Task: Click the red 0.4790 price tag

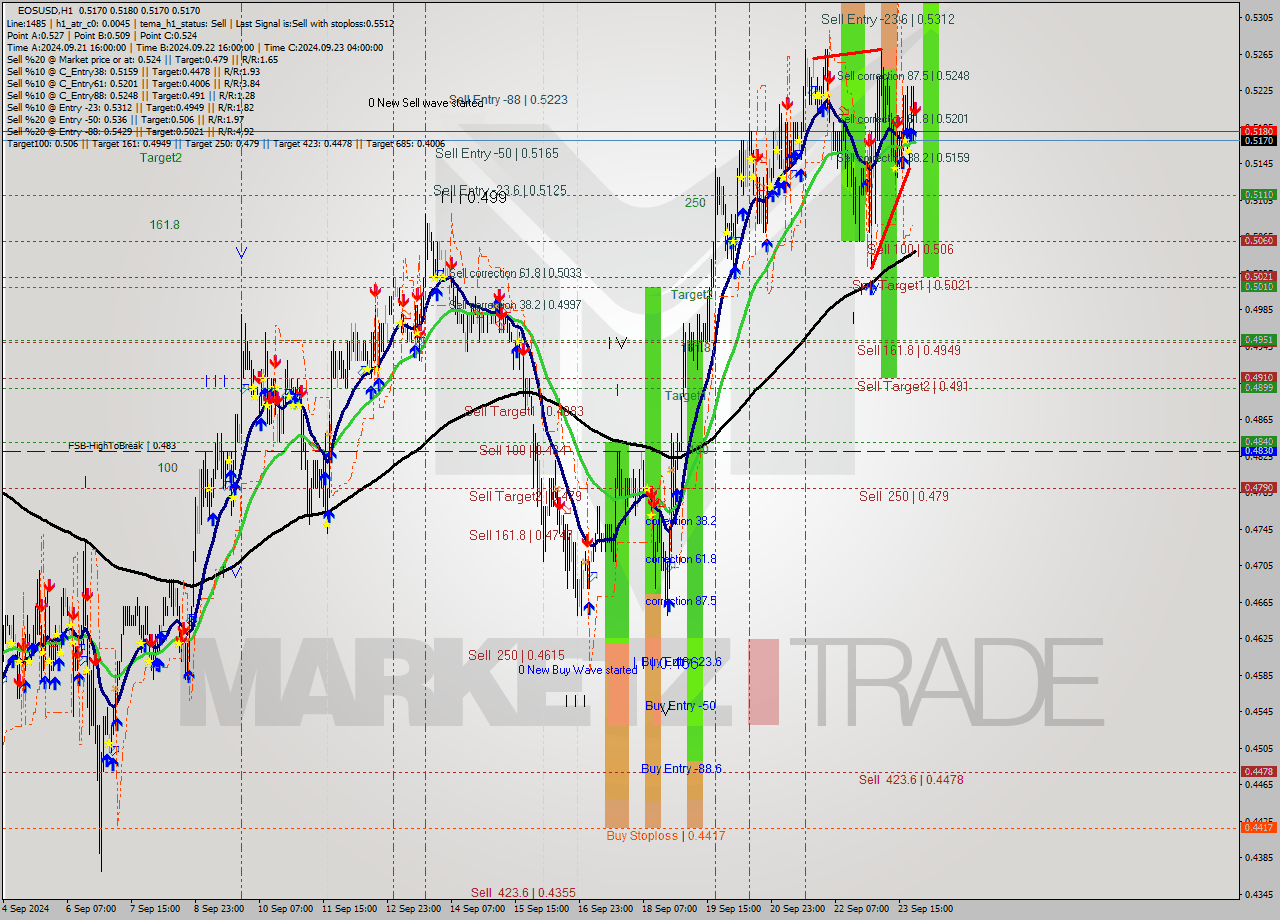Action: click(x=1257, y=488)
